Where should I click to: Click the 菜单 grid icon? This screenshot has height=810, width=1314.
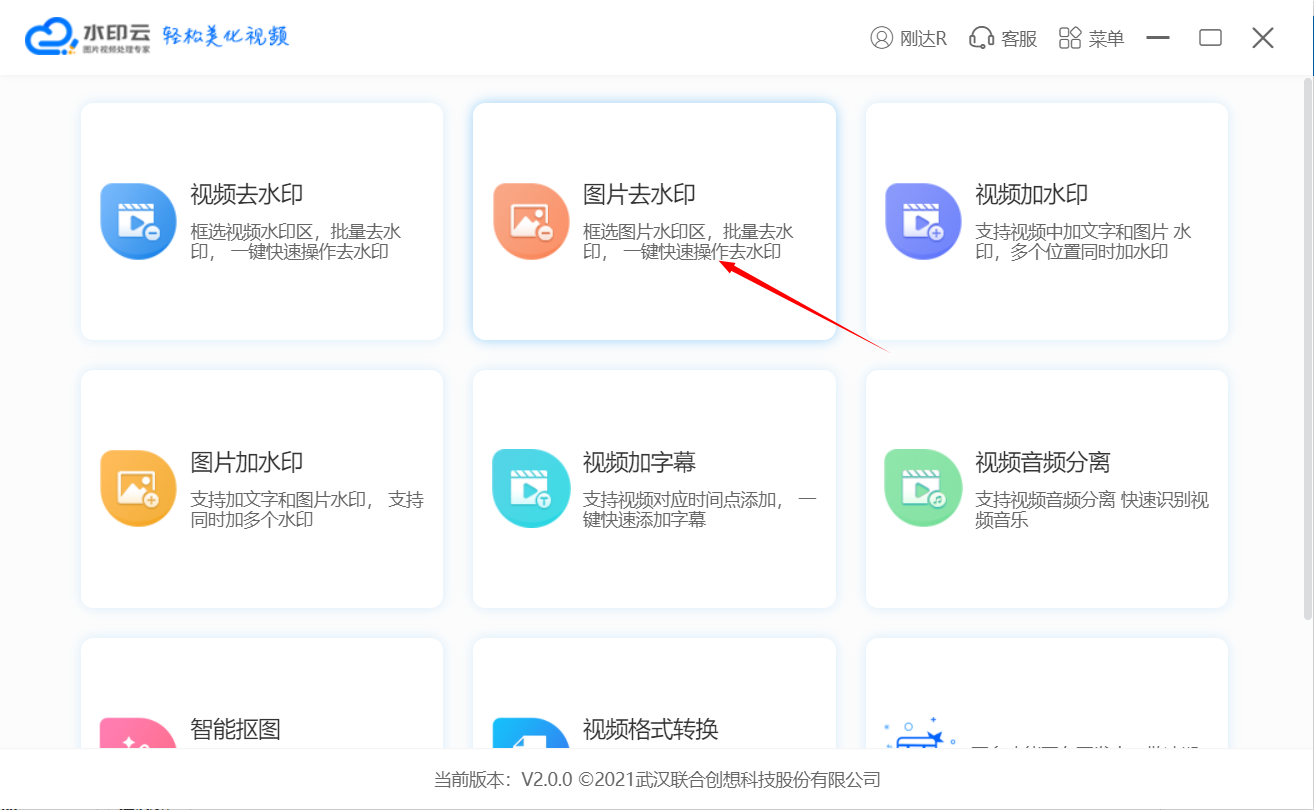[x=1070, y=38]
